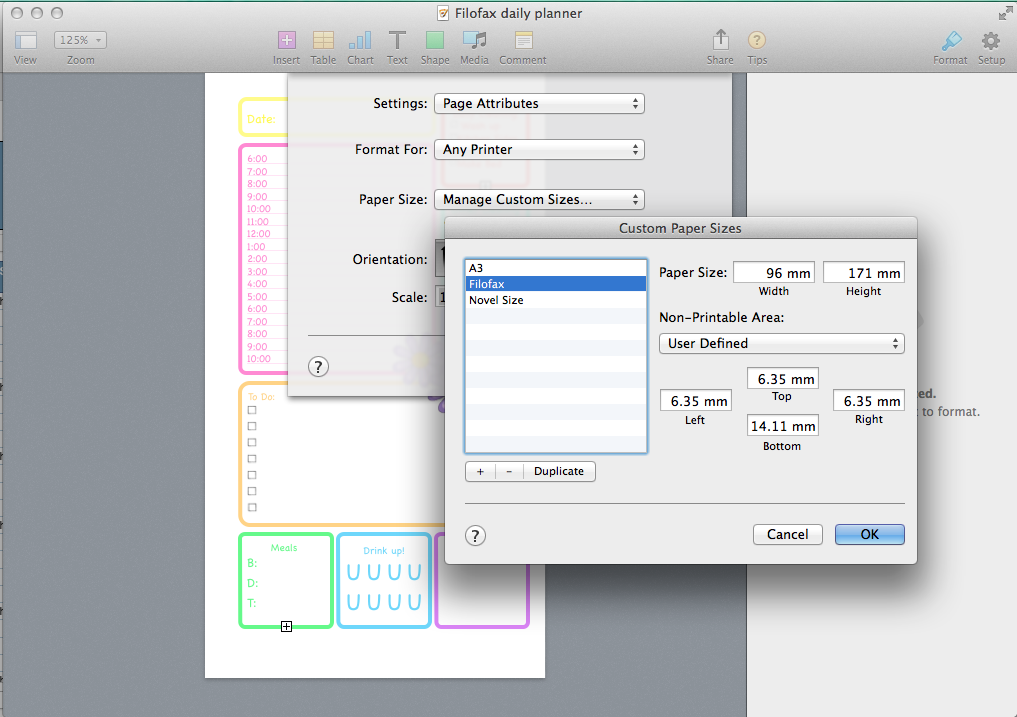Toggle fullscreen arrows in title bar
Screen dimensions: 1017x717
[x=1005, y=13]
